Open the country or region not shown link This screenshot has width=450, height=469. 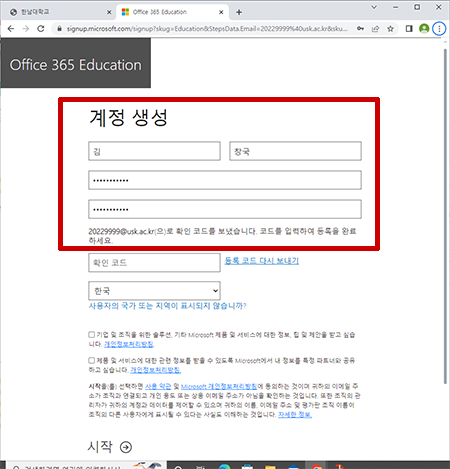coord(167,306)
